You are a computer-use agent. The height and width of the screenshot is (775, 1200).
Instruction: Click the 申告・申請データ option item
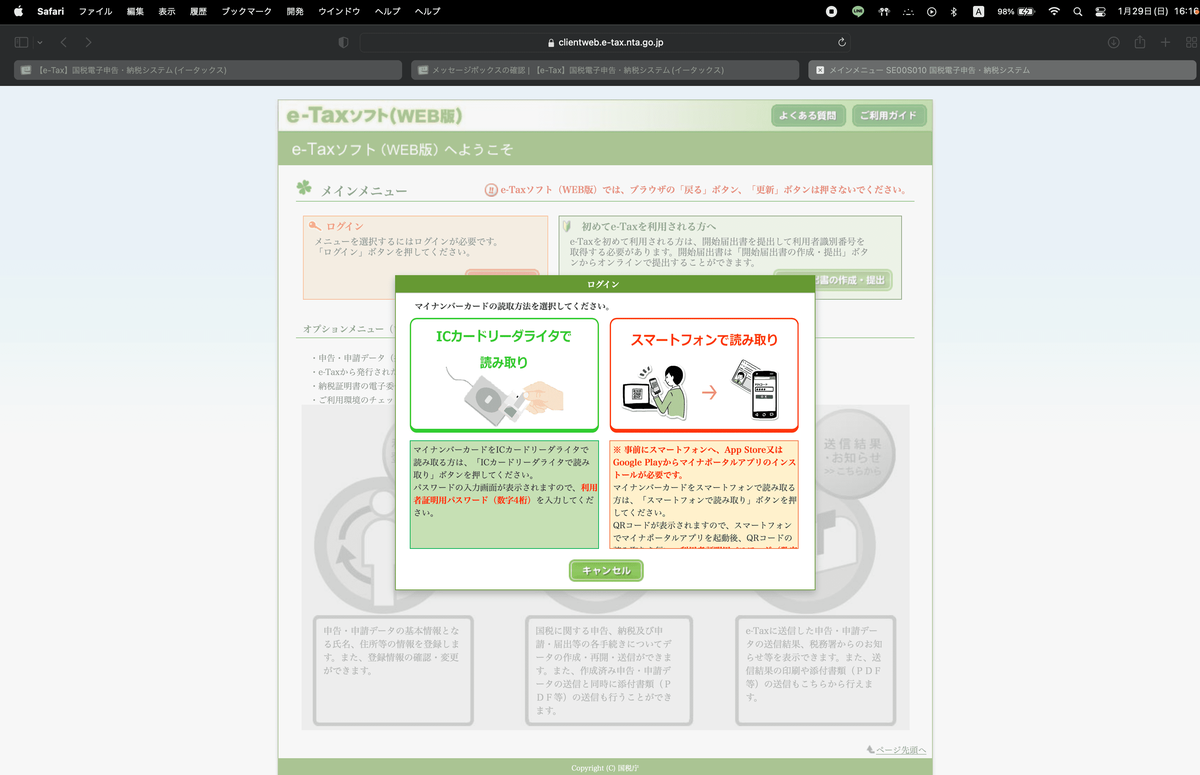tap(352, 358)
